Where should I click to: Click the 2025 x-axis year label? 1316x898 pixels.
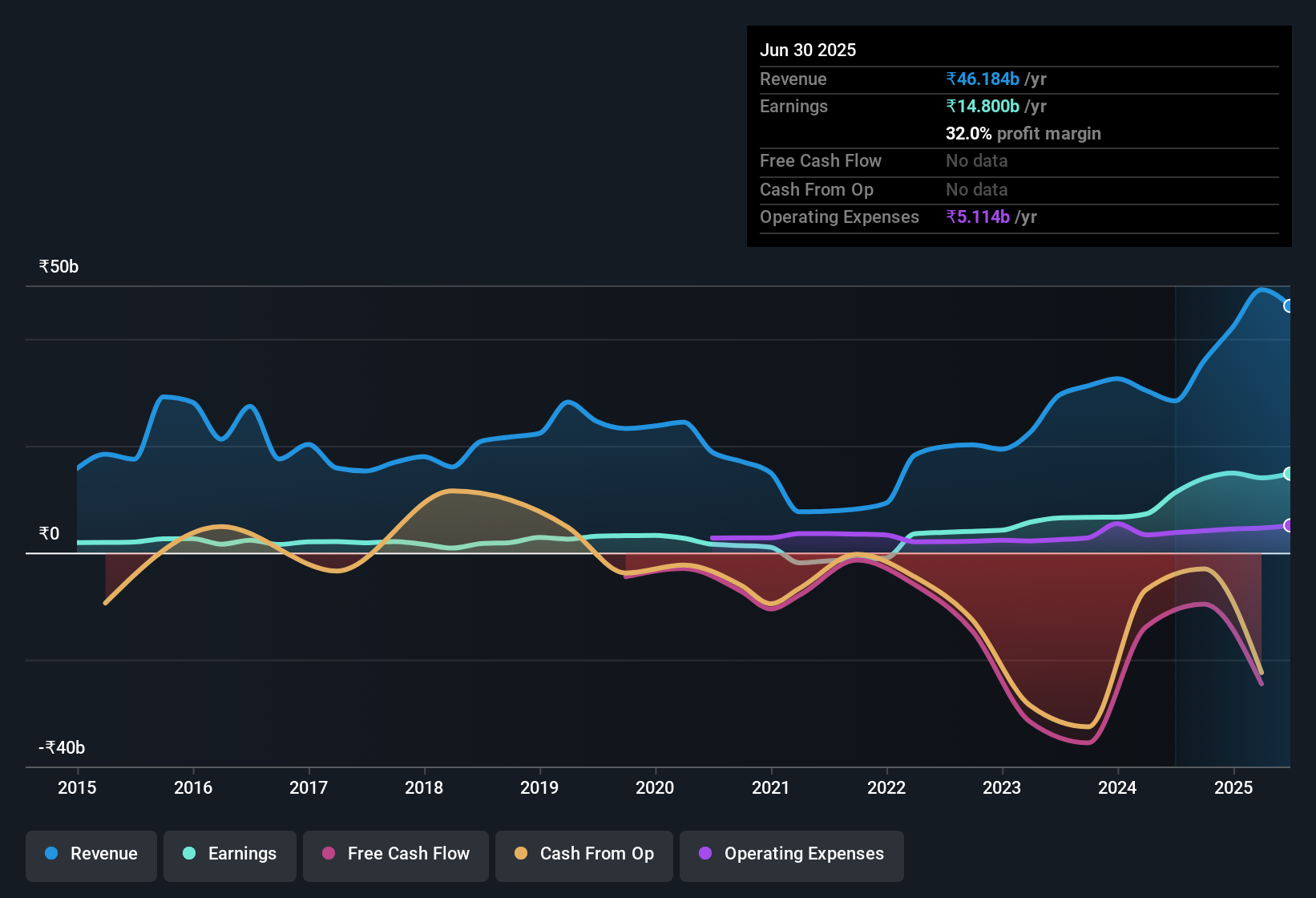coord(1233,788)
